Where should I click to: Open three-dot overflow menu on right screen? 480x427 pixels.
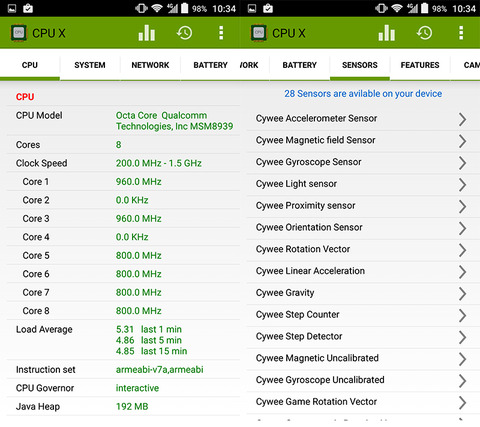(461, 33)
